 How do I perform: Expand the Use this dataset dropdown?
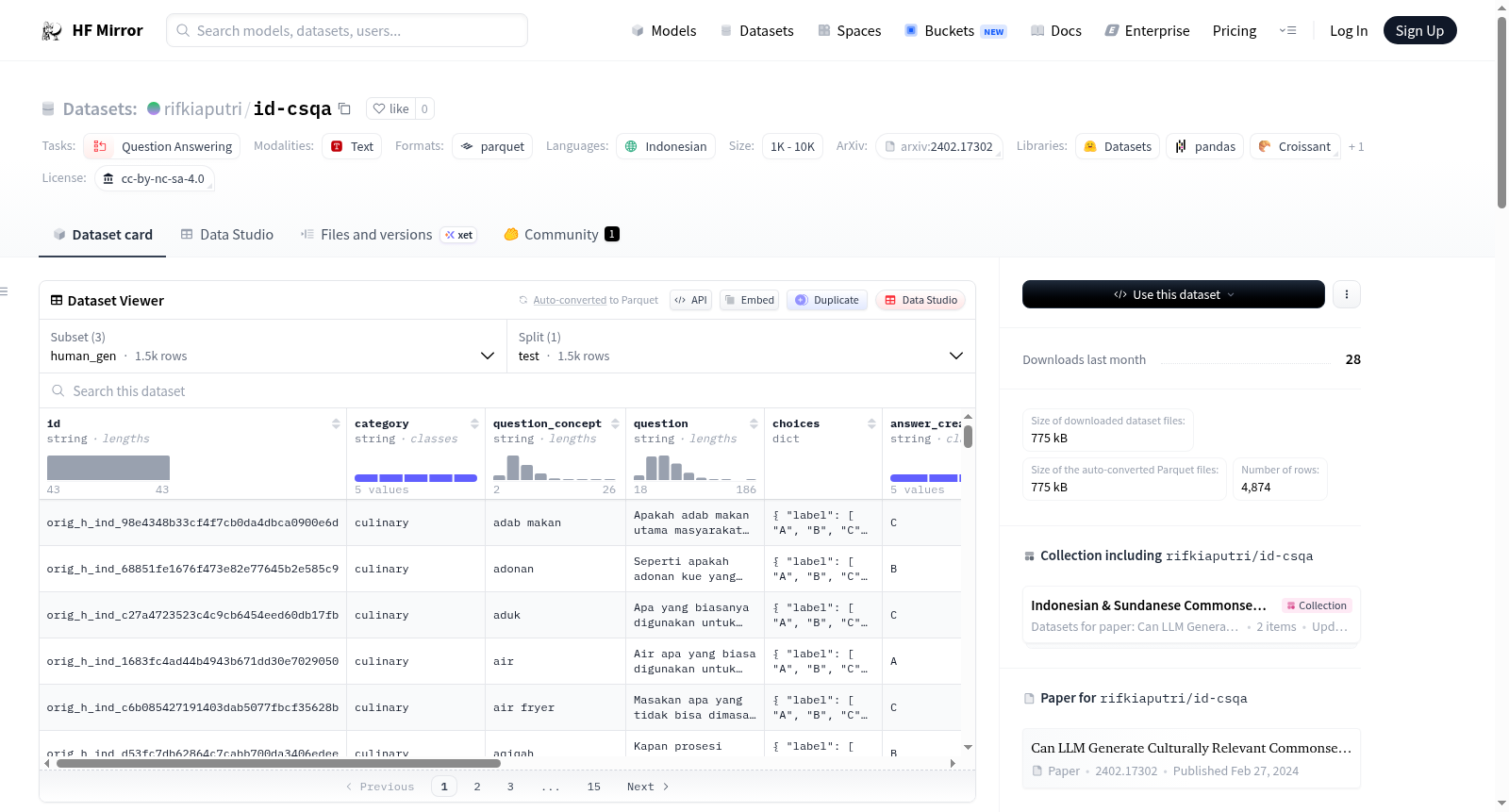pos(1173,294)
